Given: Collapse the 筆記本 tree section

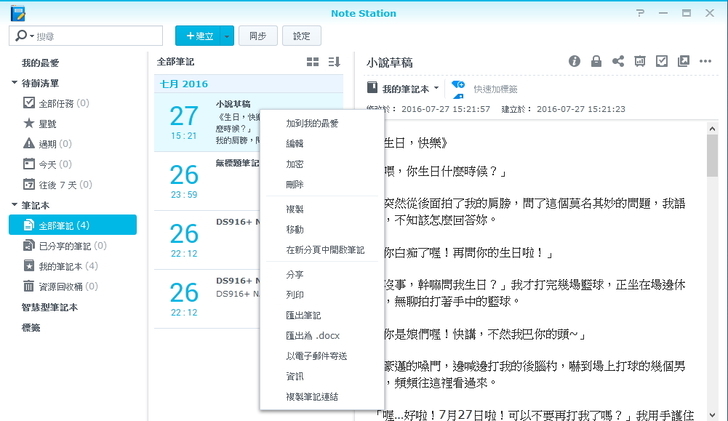Looking at the screenshot, I should tap(14, 205).
